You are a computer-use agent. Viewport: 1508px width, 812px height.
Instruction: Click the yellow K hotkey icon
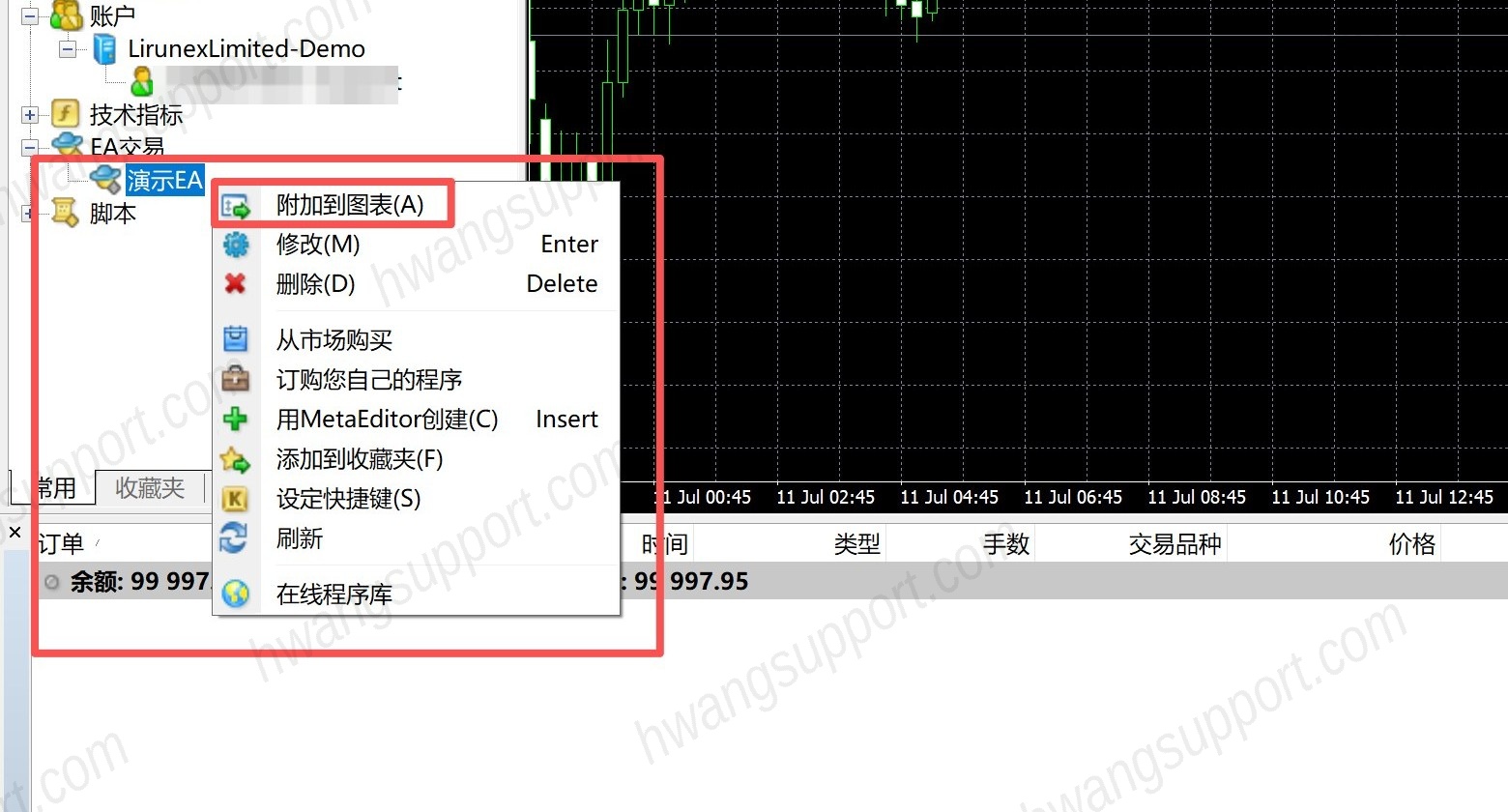pos(235,499)
